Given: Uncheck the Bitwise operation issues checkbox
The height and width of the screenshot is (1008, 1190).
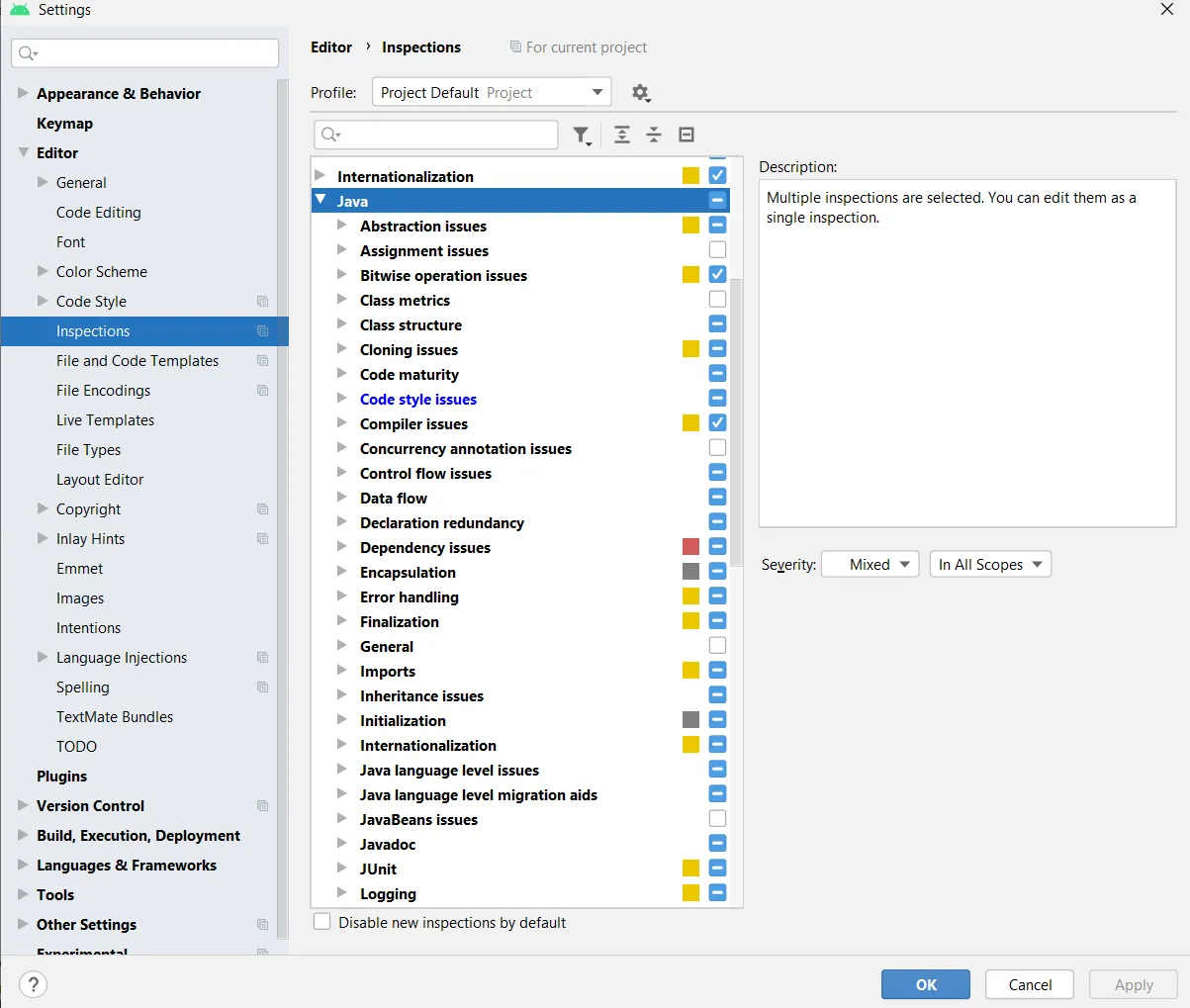Looking at the screenshot, I should click(718, 275).
